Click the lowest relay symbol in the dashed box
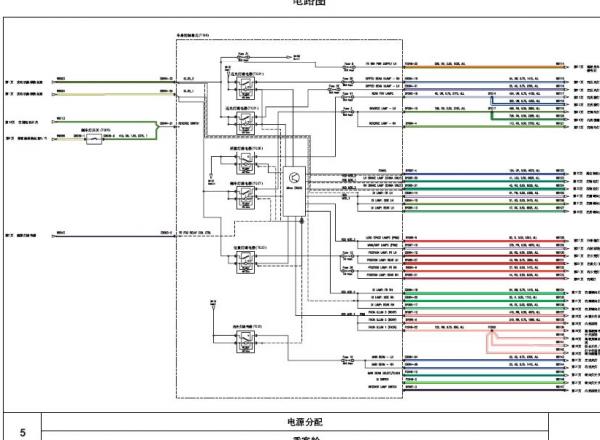The width and height of the screenshot is (600, 440). [245, 342]
